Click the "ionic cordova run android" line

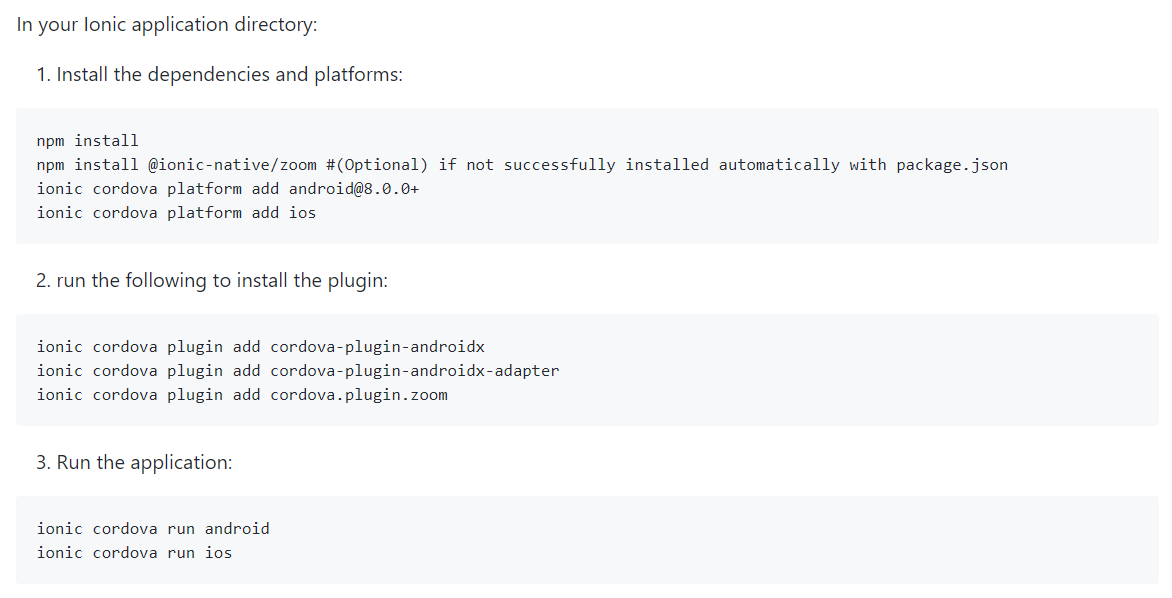pyautogui.click(x=153, y=528)
